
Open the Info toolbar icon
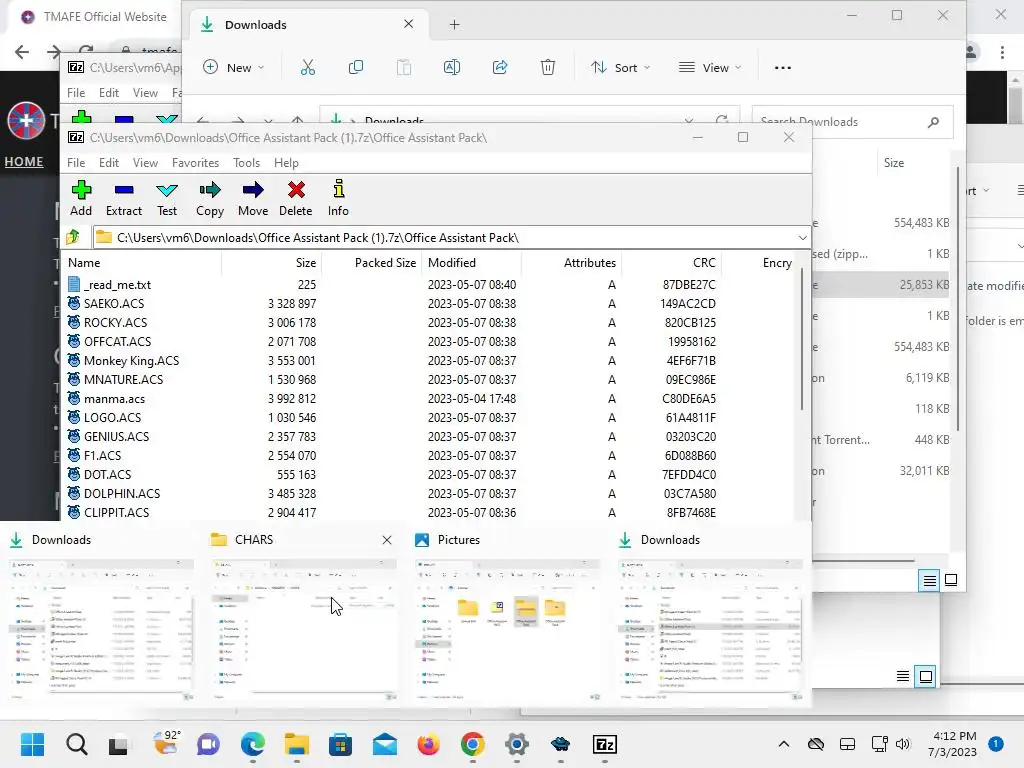click(338, 199)
